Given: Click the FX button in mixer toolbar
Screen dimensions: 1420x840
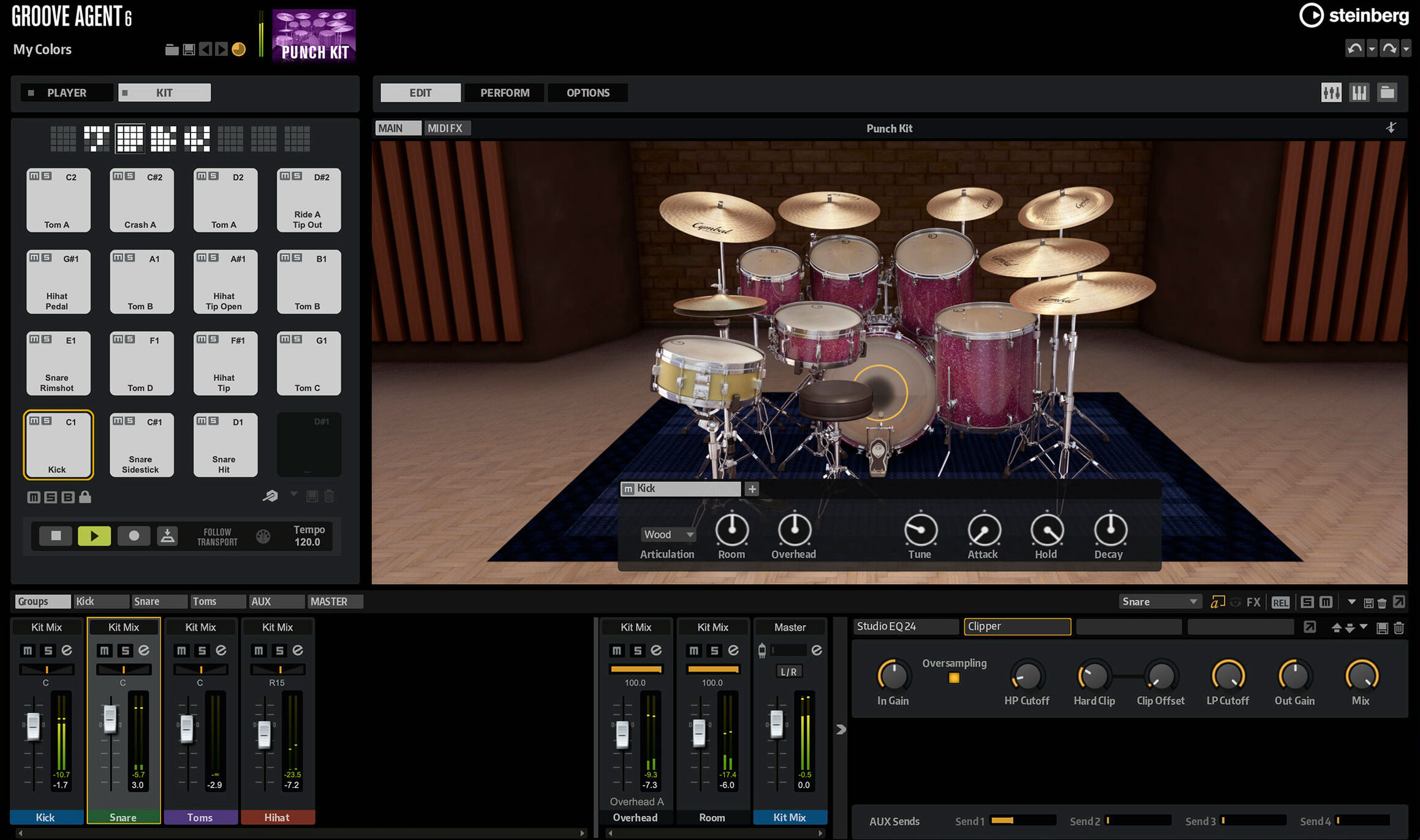Looking at the screenshot, I should point(1253,602).
